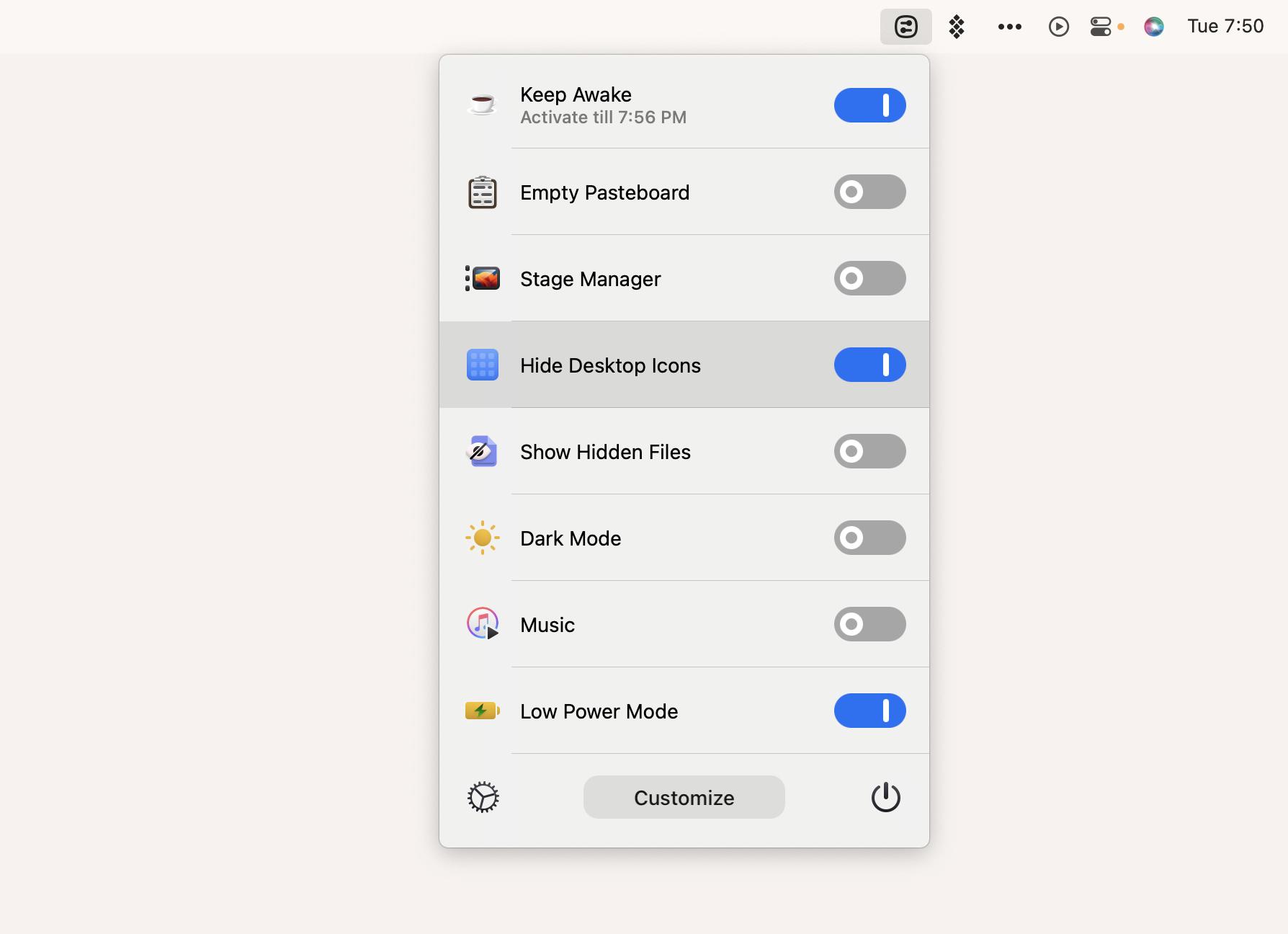Click the Show Hidden Files label
The height and width of the screenshot is (934, 1288).
point(605,452)
